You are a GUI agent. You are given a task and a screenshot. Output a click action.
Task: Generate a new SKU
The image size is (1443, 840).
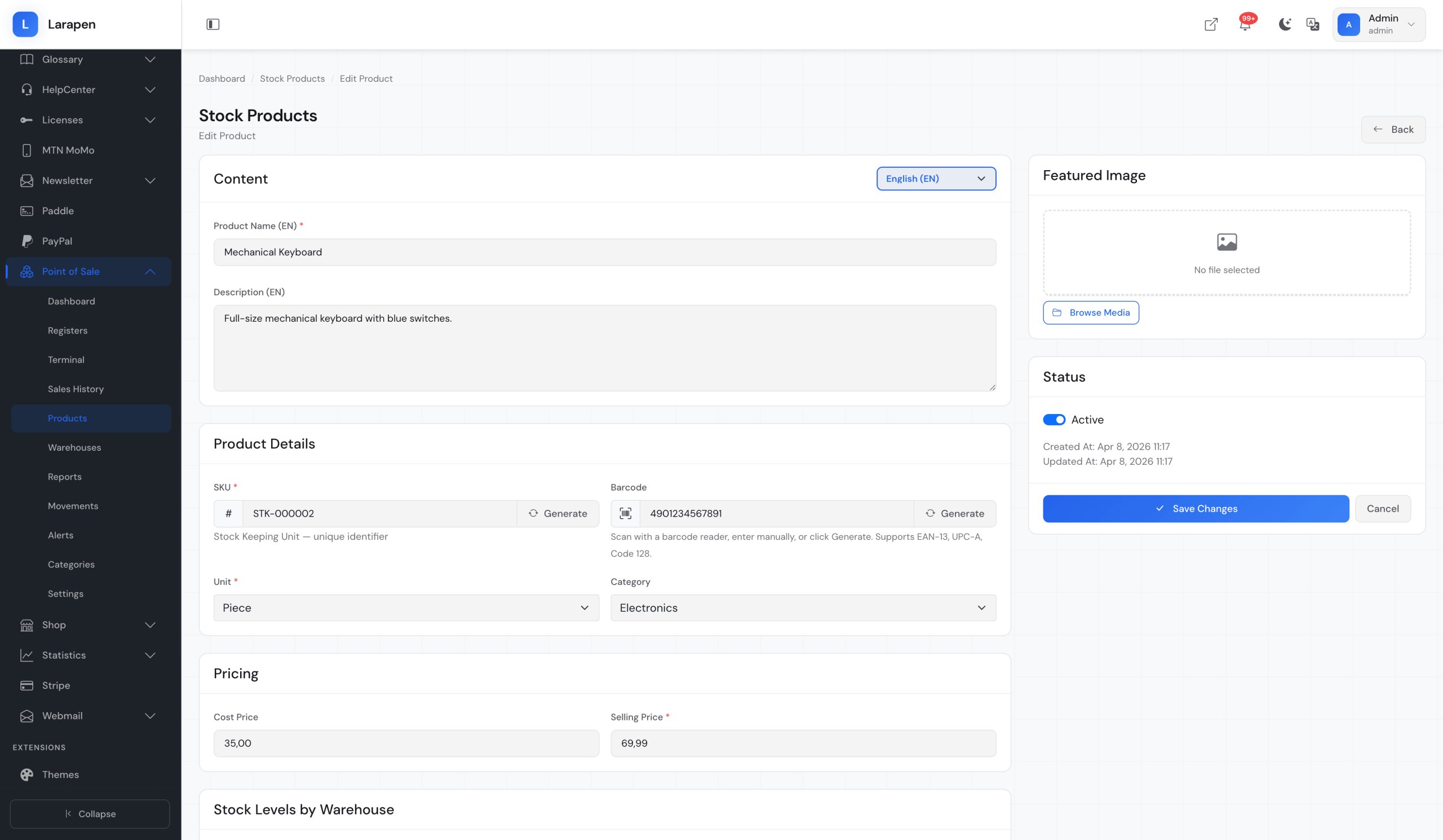557,513
